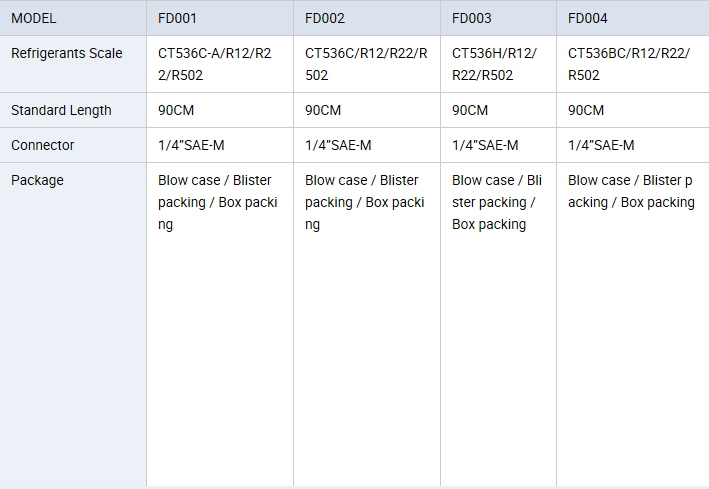Viewport: 709px width, 489px height.
Task: Click the 90CM cell under FD003
Action: pyautogui.click(x=498, y=110)
